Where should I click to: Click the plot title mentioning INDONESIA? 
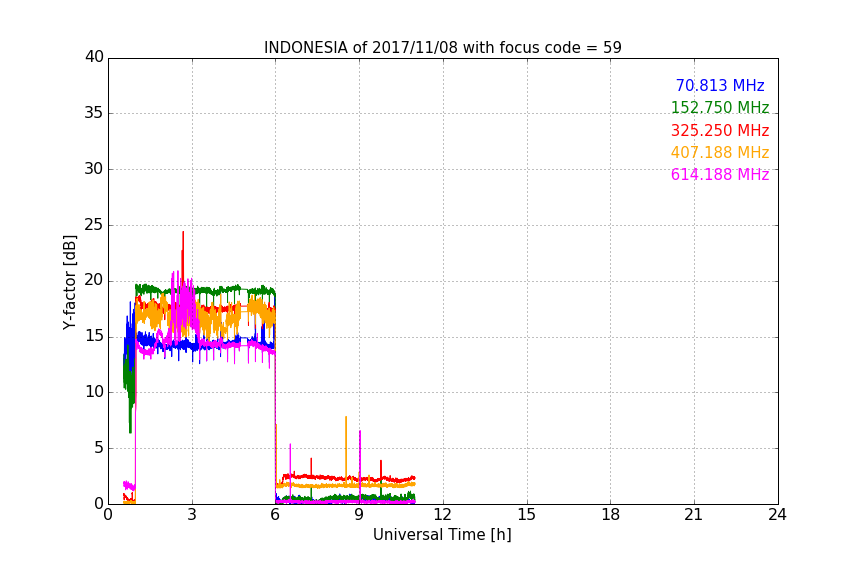point(442,48)
